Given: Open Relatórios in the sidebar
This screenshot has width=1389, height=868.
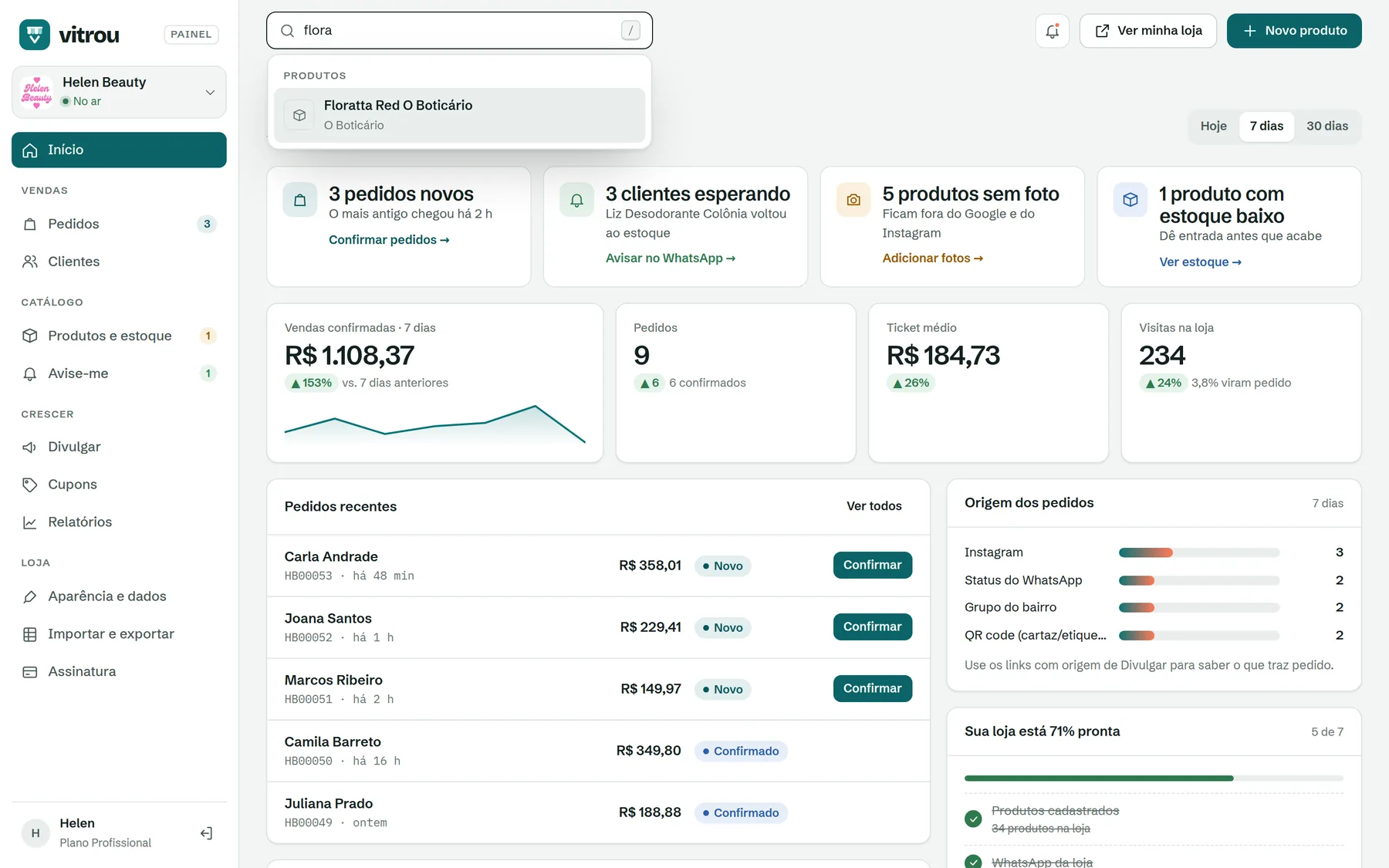Looking at the screenshot, I should tap(119, 522).
